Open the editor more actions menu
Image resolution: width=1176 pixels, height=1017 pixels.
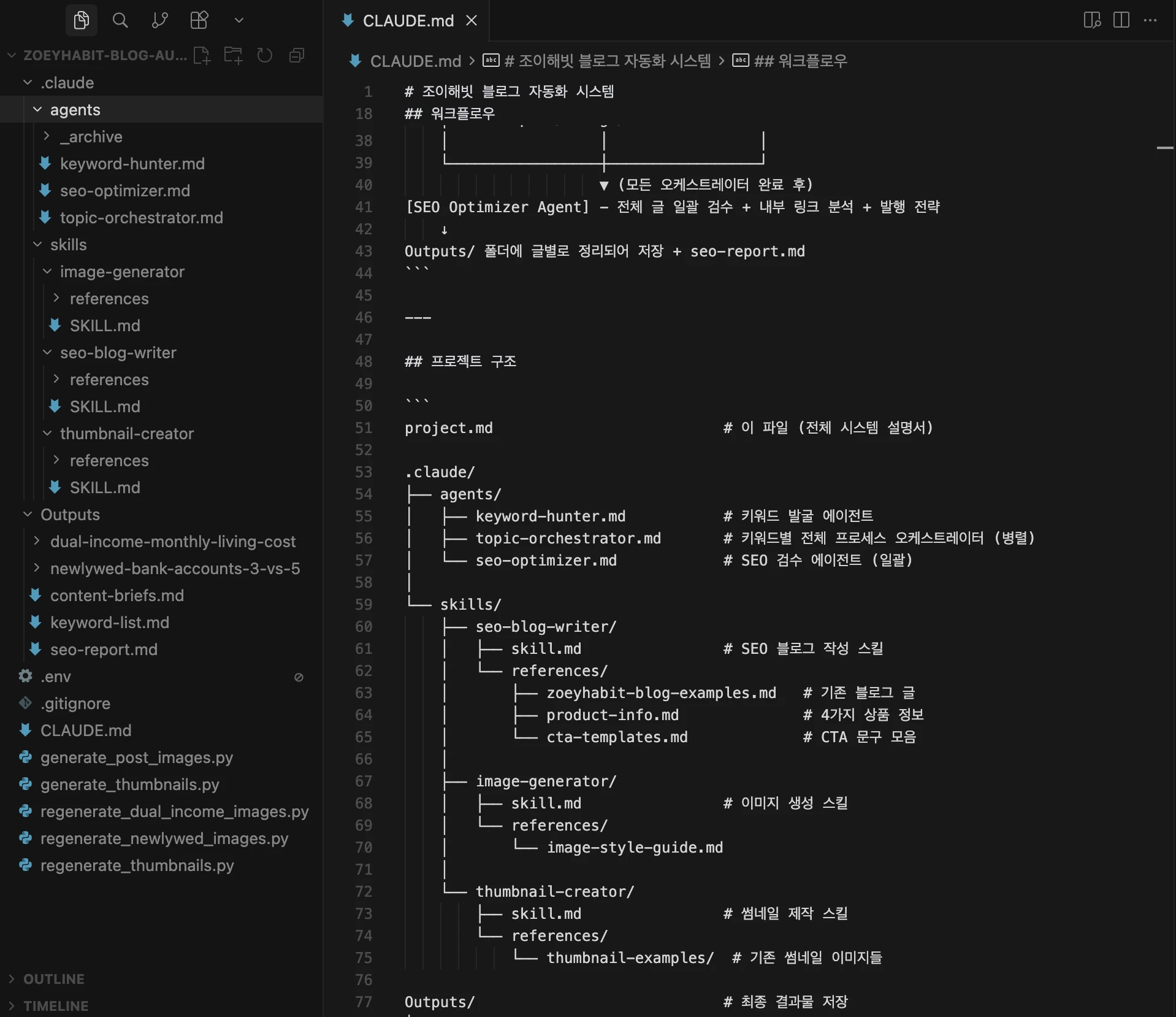1150,20
